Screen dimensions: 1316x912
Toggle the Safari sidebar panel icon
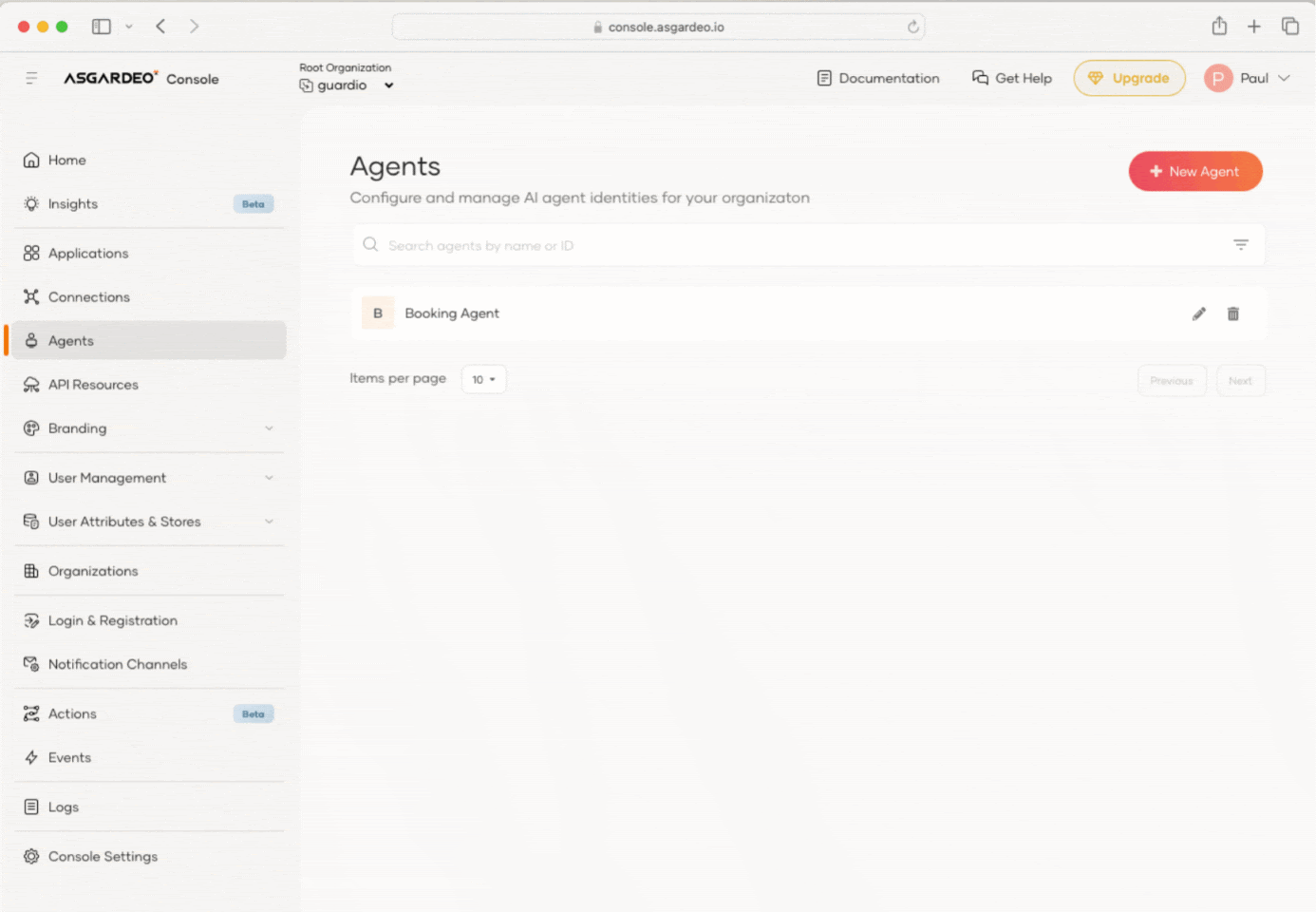click(102, 27)
